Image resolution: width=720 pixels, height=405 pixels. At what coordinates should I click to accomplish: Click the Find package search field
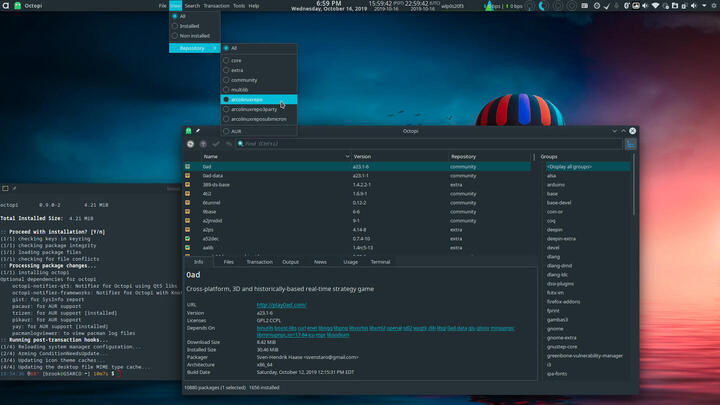[429, 144]
